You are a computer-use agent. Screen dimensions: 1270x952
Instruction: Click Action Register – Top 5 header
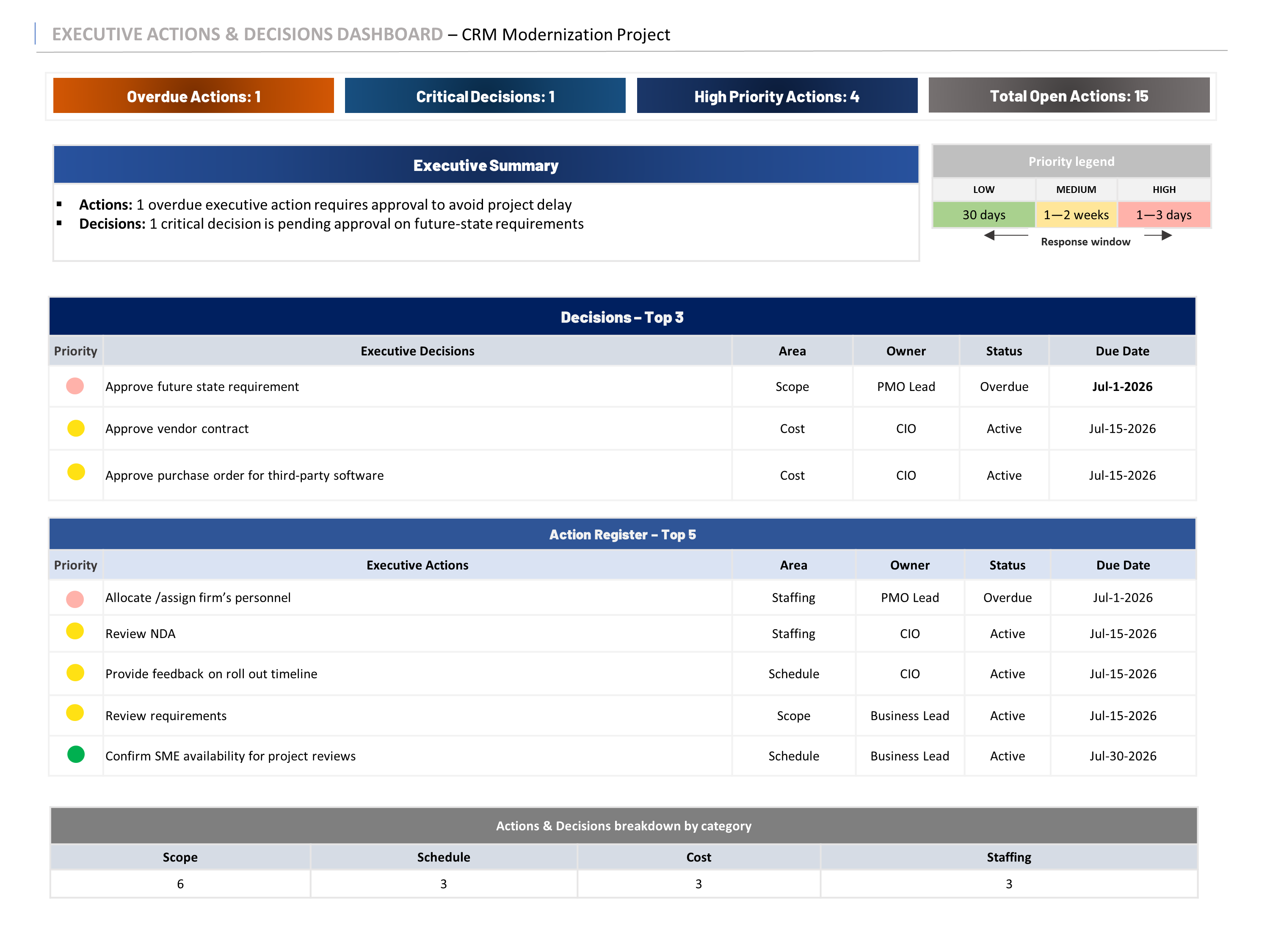[x=622, y=534]
